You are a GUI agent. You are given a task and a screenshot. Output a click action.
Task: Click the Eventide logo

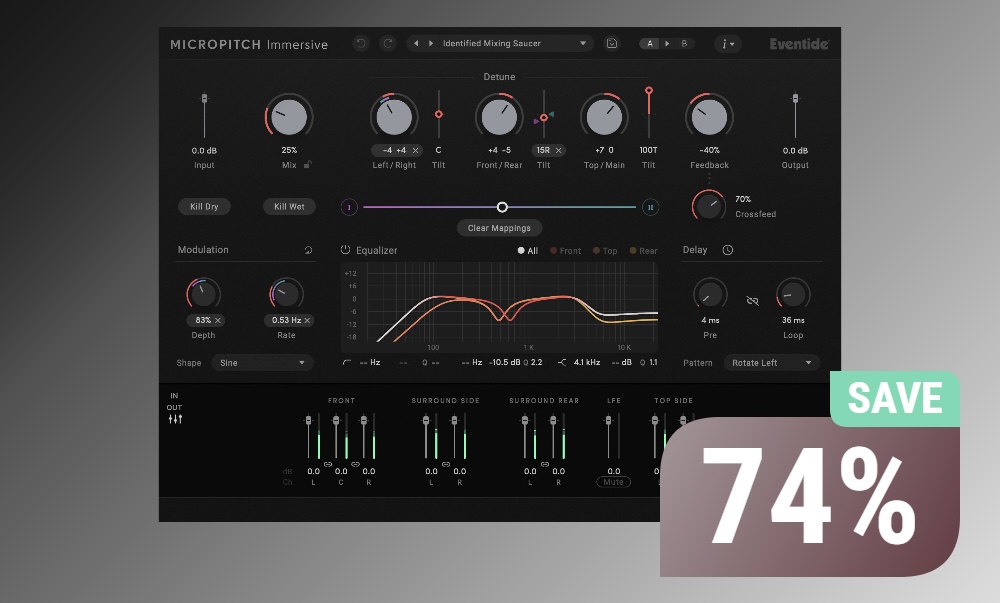point(799,44)
